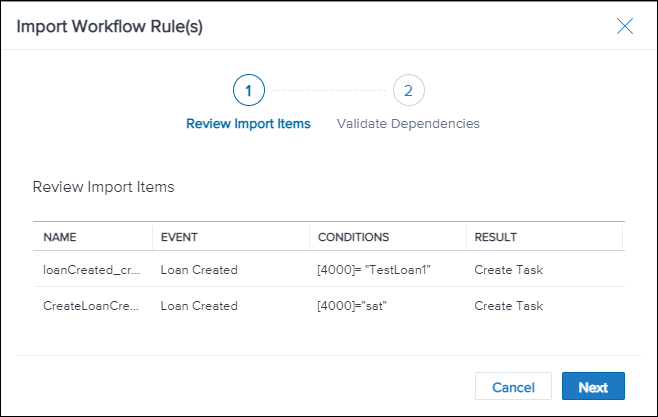The height and width of the screenshot is (417, 658).
Task: Close the Import Workflow Rule(s) dialog
Action: point(625,27)
